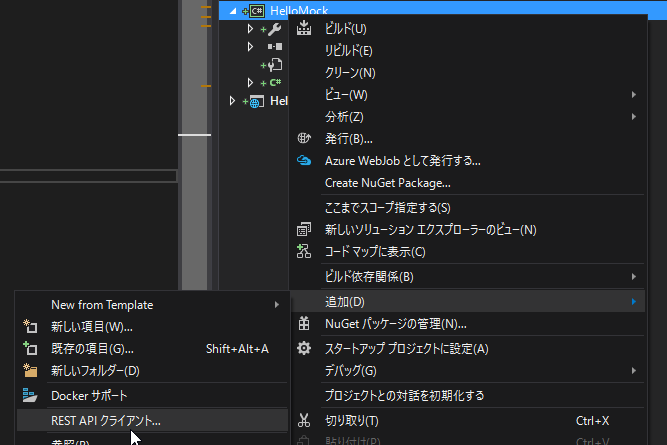Click the code map icon
Image resolution: width=667 pixels, height=445 pixels.
(304, 251)
